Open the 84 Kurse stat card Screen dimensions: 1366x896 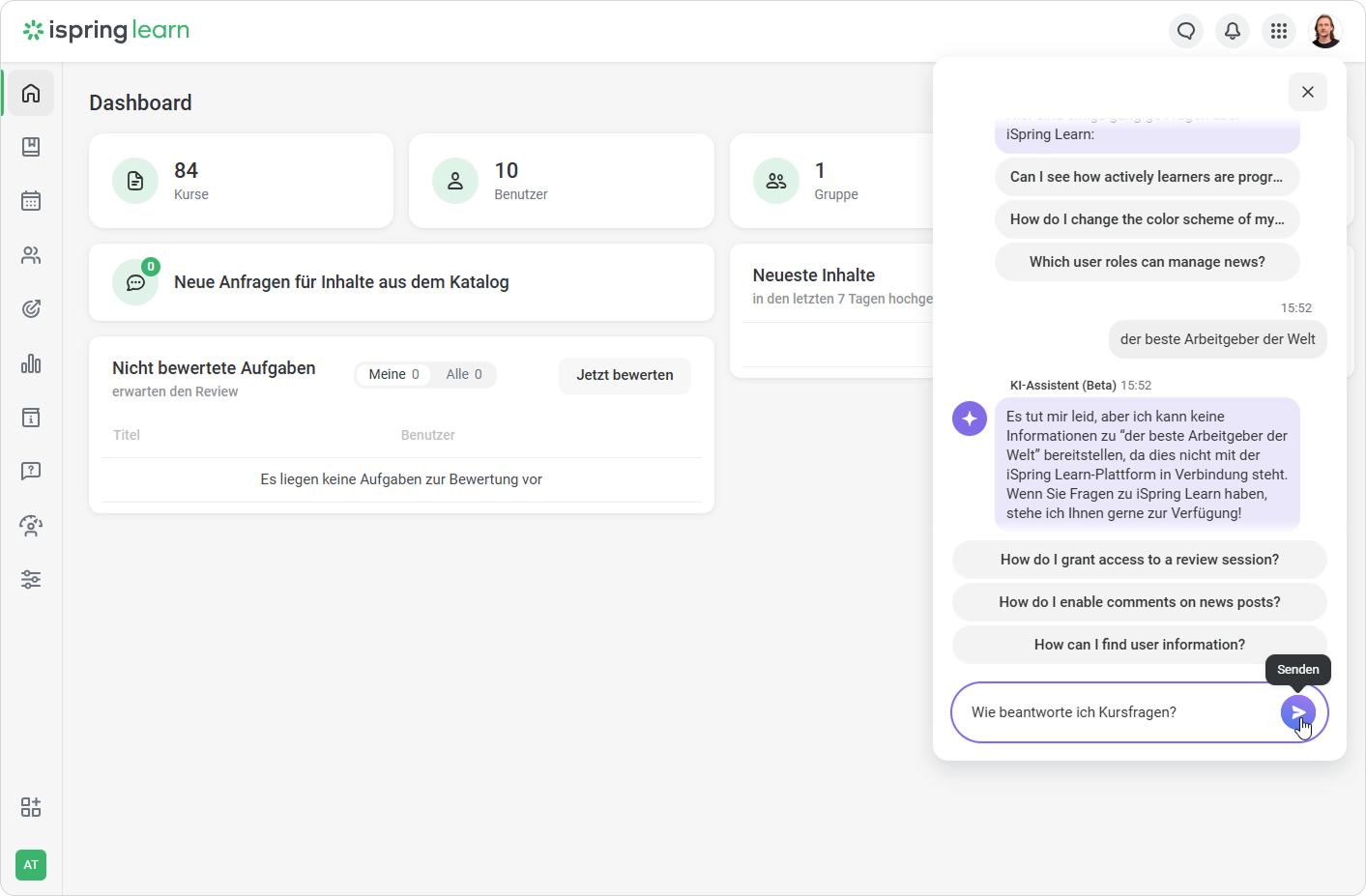241,181
